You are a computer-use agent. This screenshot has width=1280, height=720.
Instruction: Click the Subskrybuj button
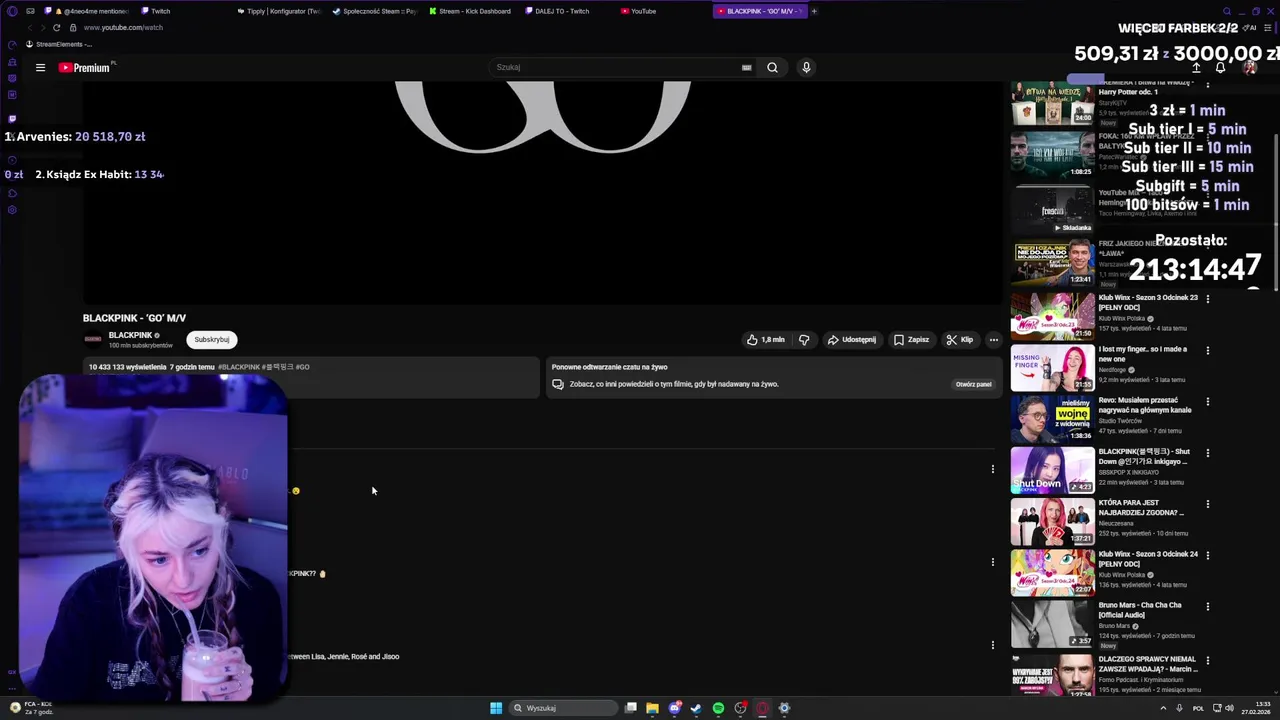click(212, 340)
